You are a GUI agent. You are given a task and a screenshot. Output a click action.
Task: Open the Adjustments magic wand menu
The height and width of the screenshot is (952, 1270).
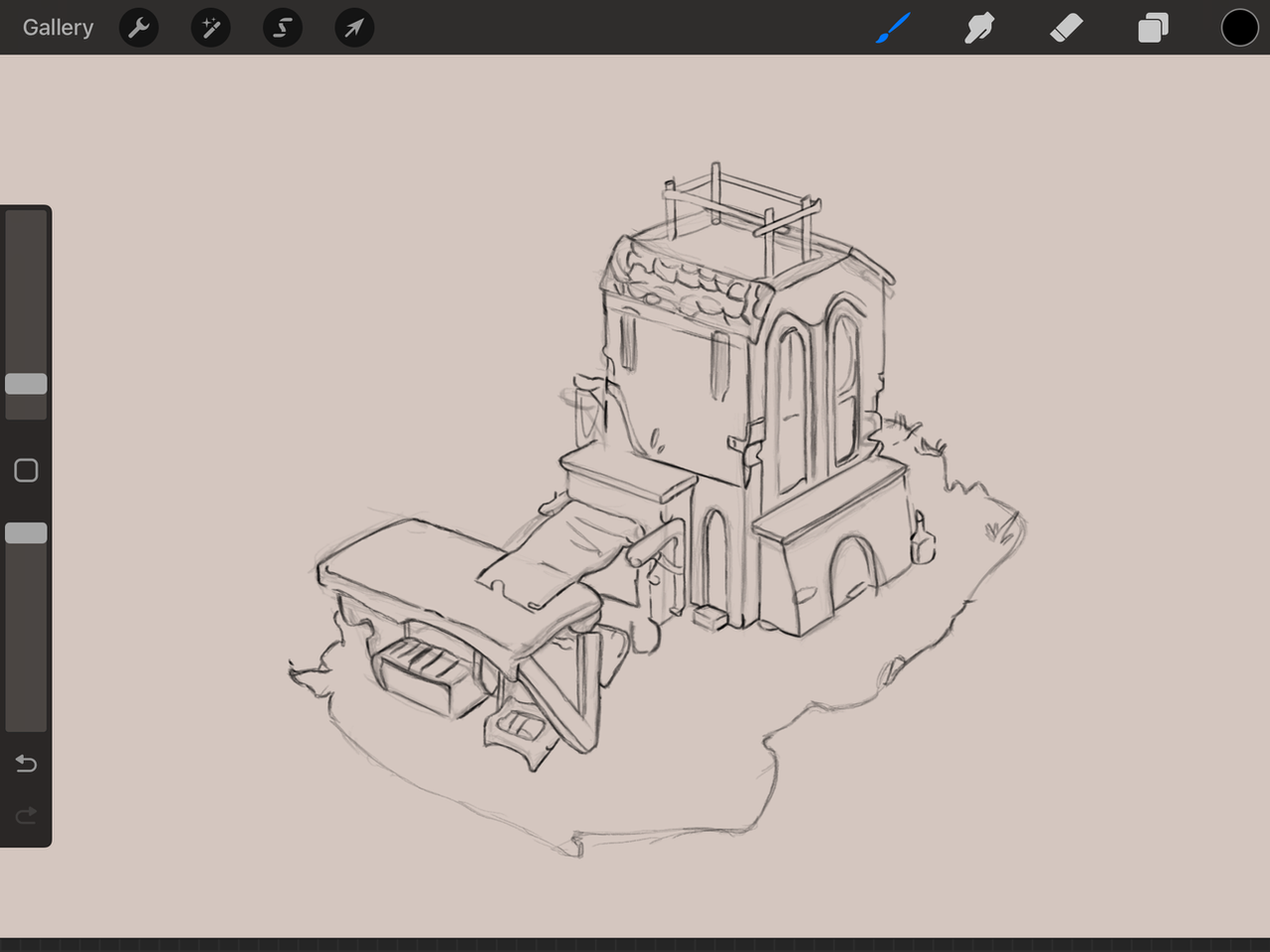(210, 28)
